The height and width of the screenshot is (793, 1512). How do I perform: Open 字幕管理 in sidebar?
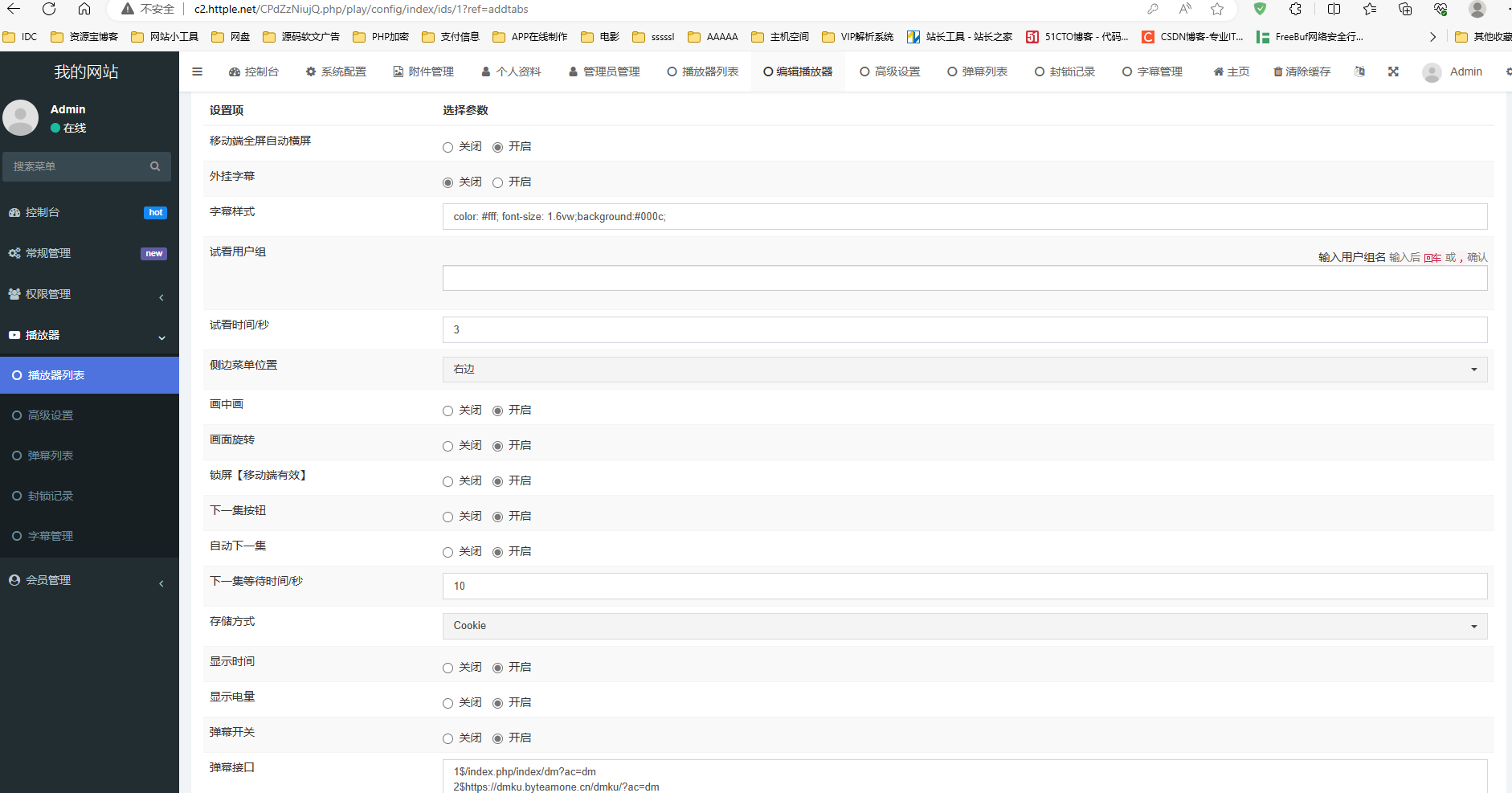tap(89, 536)
